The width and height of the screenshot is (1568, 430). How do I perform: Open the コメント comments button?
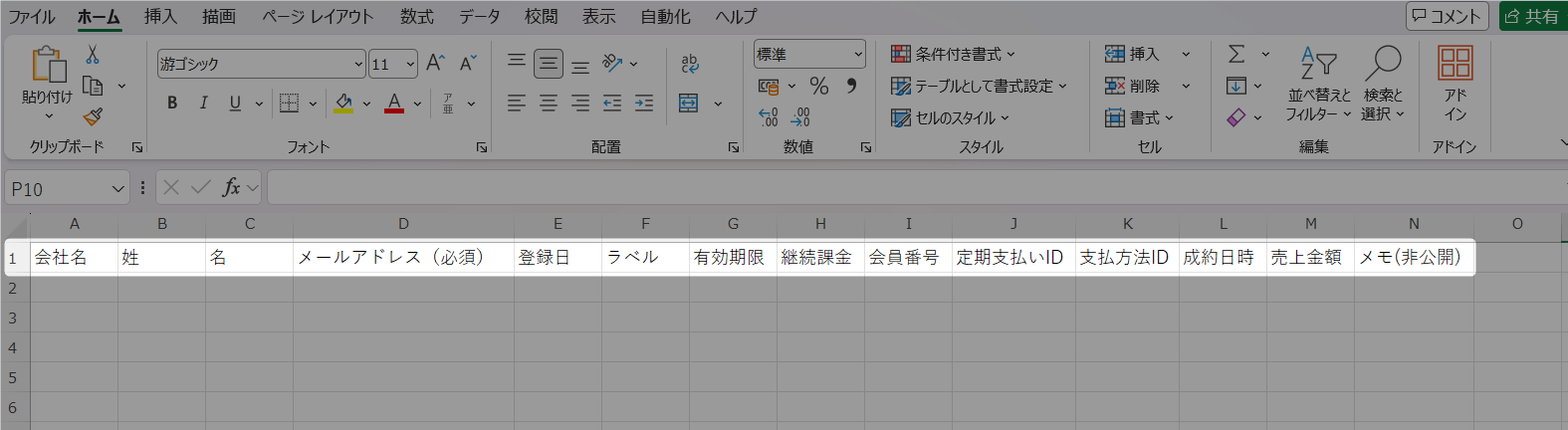(1447, 16)
